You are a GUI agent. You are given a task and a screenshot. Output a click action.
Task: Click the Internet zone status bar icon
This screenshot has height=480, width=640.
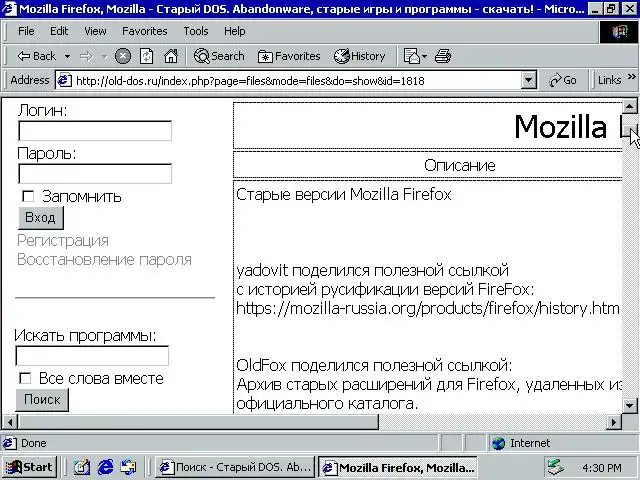tap(498, 443)
